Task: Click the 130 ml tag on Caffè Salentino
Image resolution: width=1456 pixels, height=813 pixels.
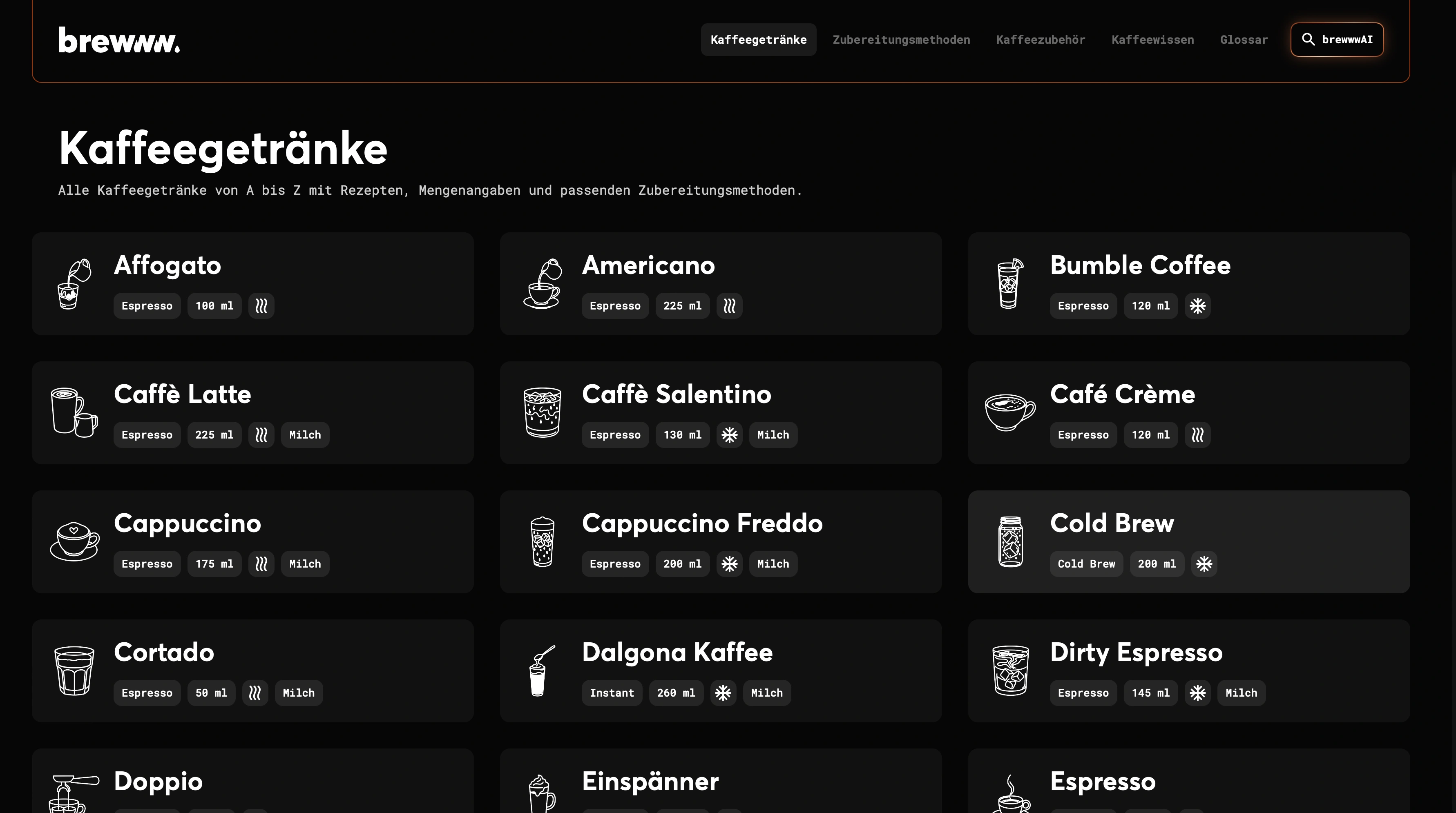Action: 682,434
